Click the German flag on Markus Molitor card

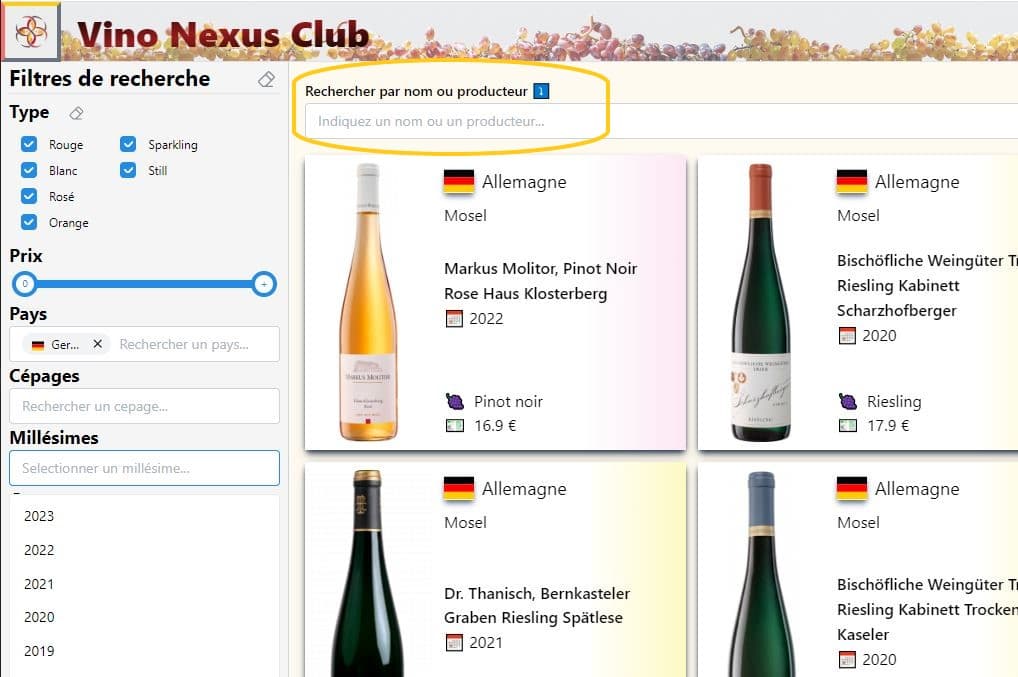pyautogui.click(x=458, y=182)
